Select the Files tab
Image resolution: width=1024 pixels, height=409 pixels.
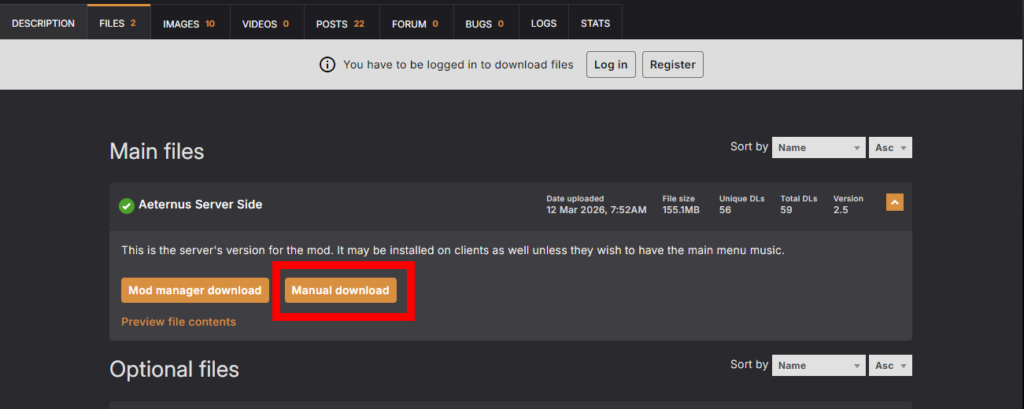coord(118,23)
